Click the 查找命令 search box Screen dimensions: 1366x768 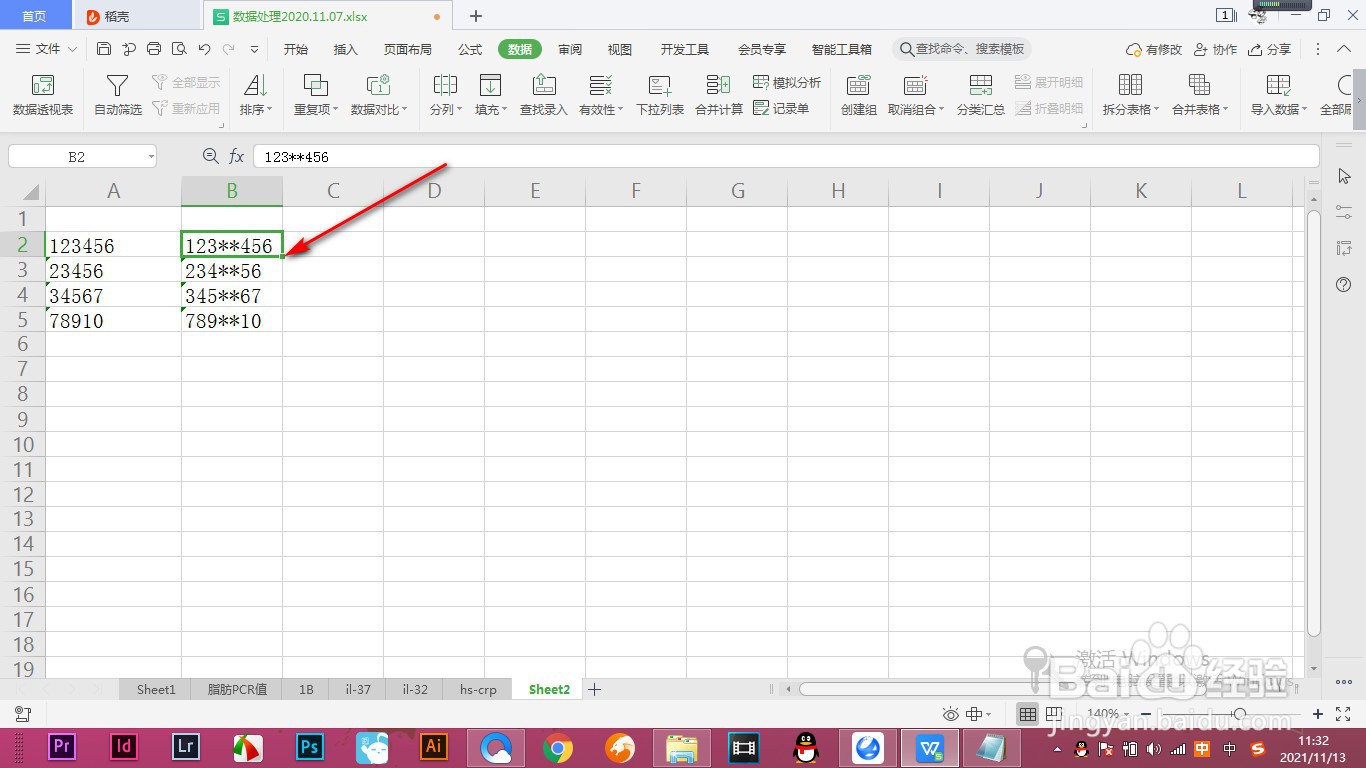click(962, 49)
